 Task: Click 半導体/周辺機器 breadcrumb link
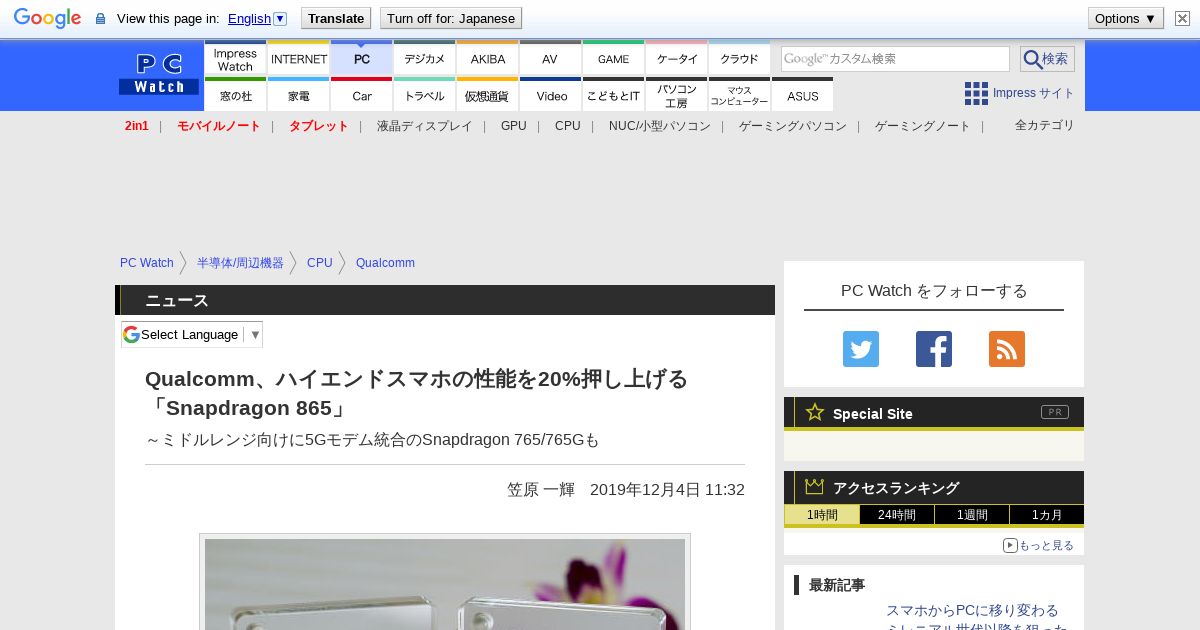[240, 263]
